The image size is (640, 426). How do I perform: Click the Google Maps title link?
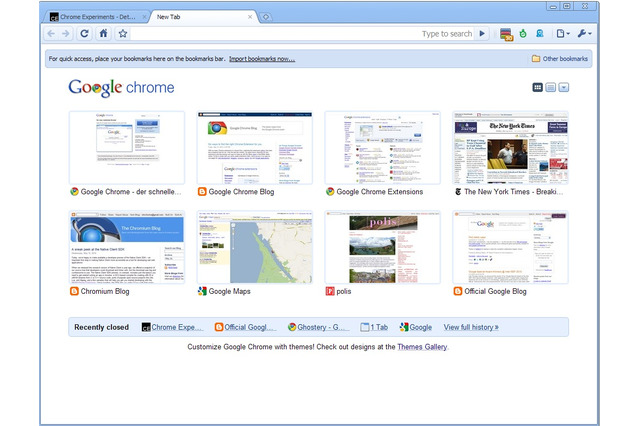(229, 291)
